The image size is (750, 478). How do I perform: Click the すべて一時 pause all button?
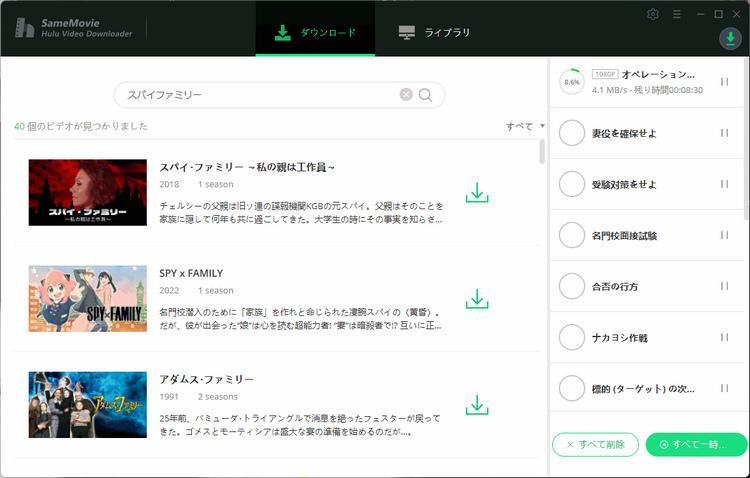point(696,445)
